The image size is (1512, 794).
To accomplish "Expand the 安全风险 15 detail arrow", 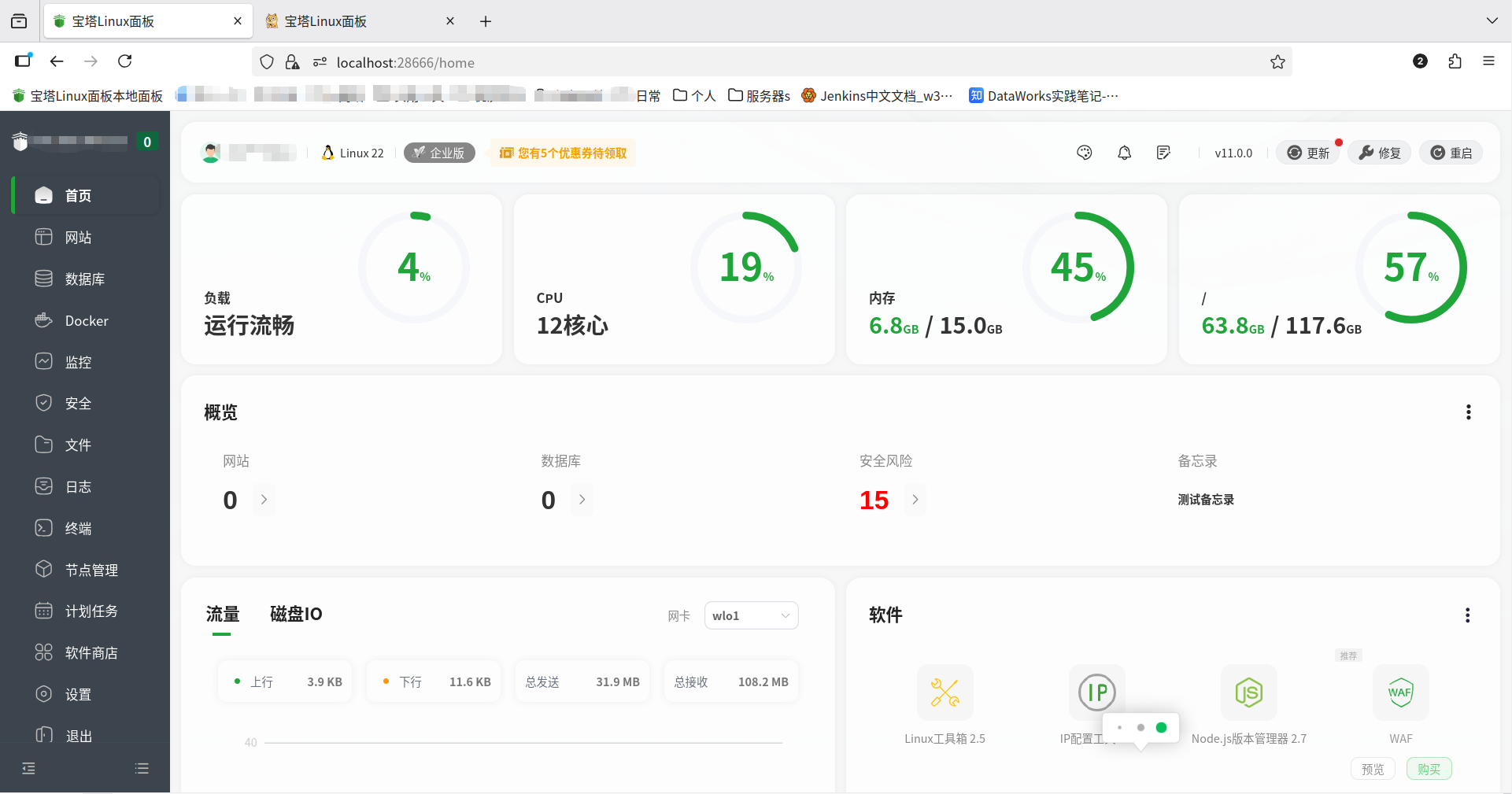I will [x=915, y=500].
